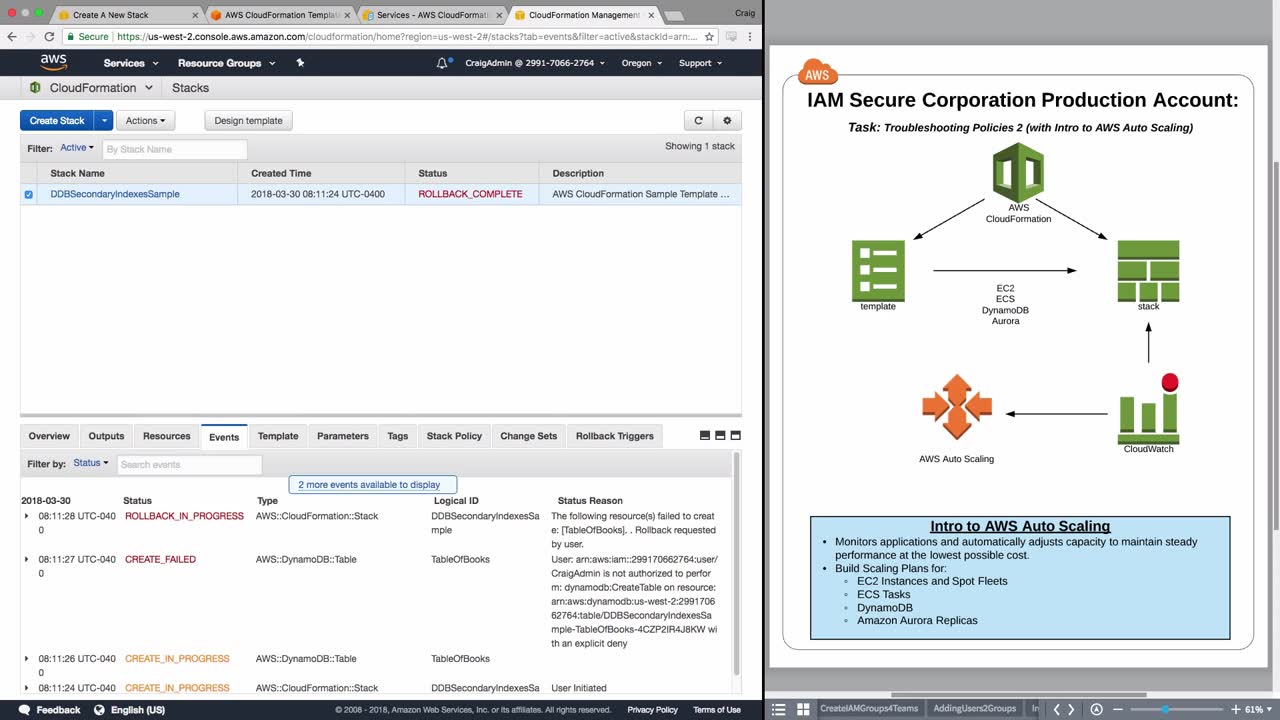Screen dimensions: 1280x720
Task: Close the Services - AWS CloudFormation tab
Action: (498, 15)
